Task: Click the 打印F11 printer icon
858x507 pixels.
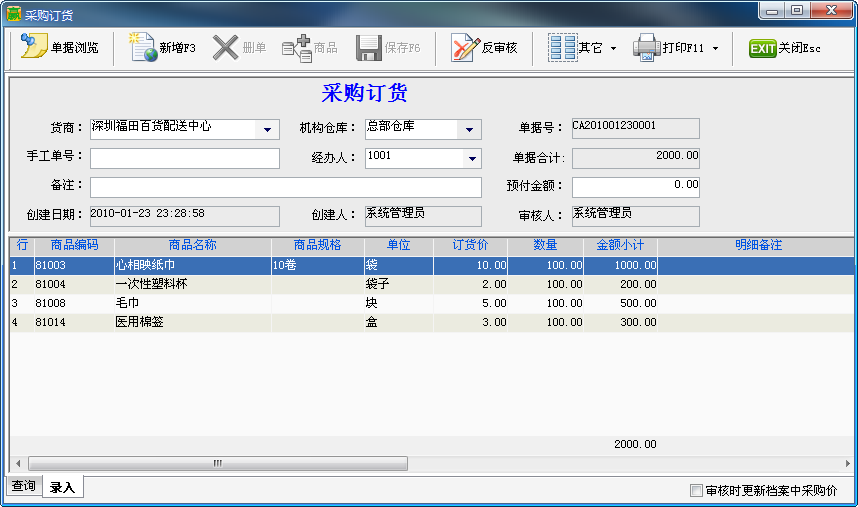Action: tap(647, 47)
